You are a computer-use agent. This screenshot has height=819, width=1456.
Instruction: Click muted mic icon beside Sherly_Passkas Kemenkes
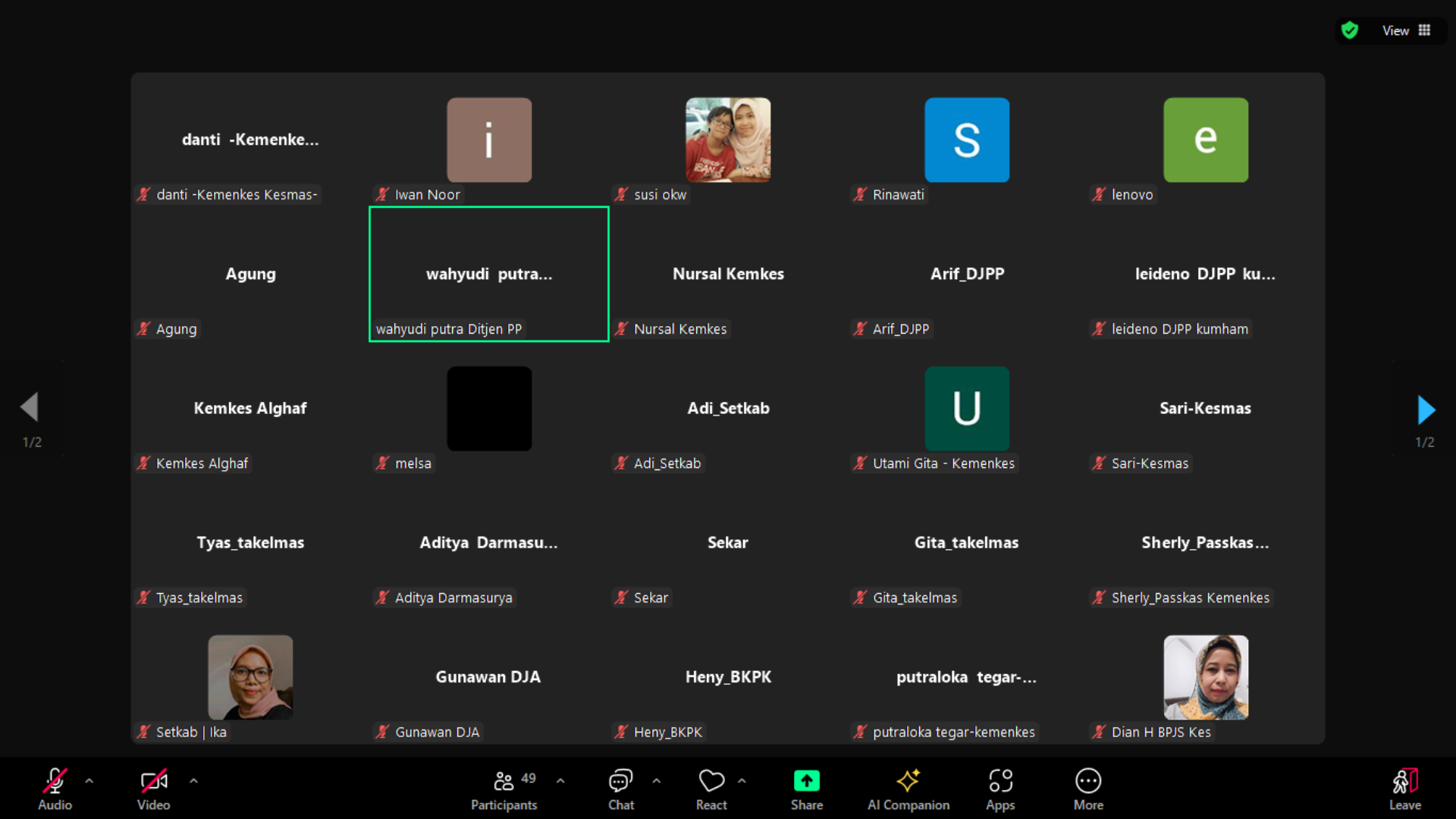pos(1099,598)
